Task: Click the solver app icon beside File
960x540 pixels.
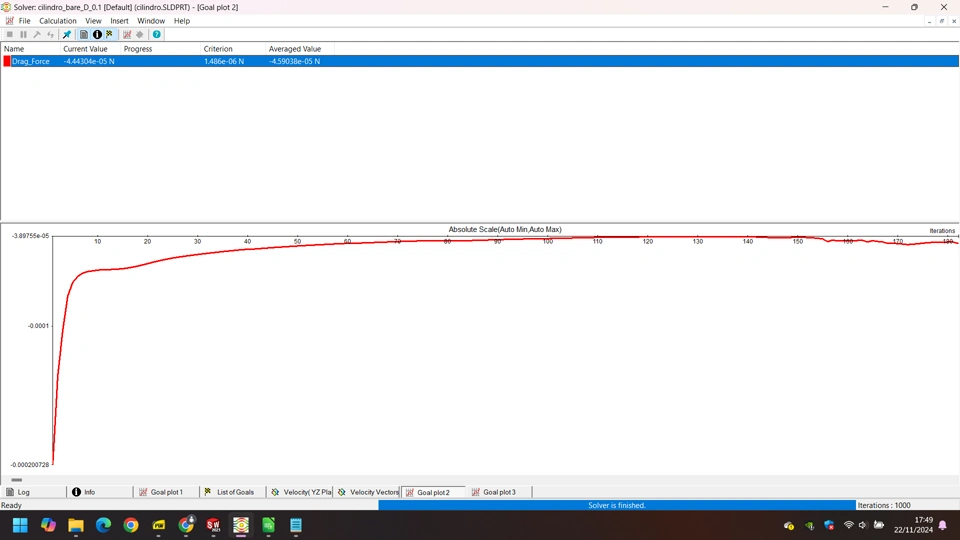Action: [9, 21]
